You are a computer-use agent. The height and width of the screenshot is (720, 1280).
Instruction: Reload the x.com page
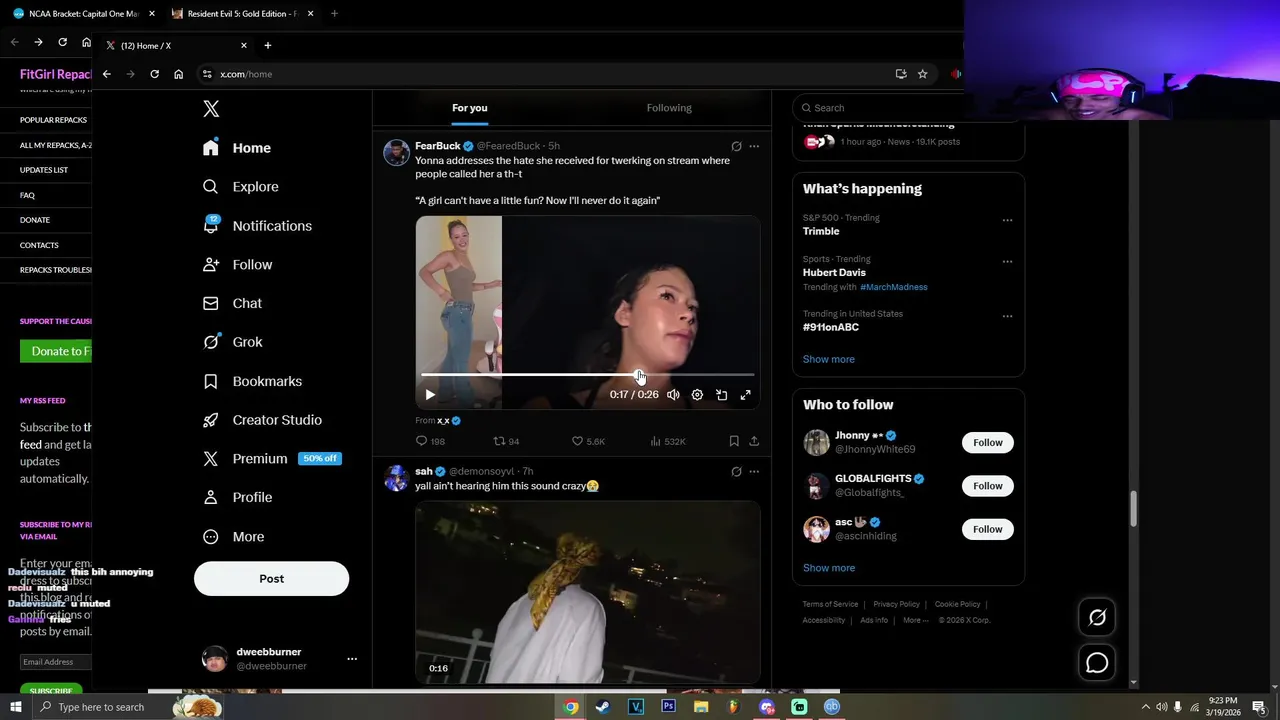(x=154, y=74)
